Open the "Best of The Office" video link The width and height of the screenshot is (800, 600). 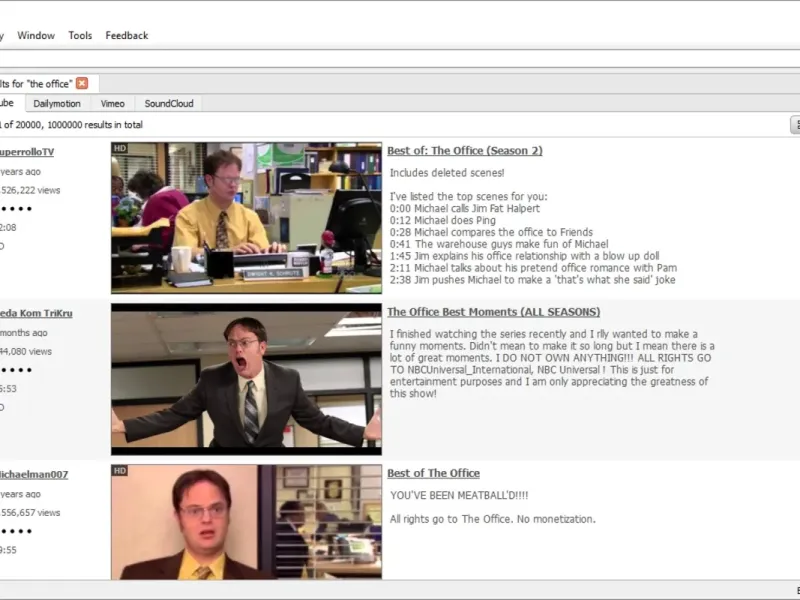tap(433, 473)
